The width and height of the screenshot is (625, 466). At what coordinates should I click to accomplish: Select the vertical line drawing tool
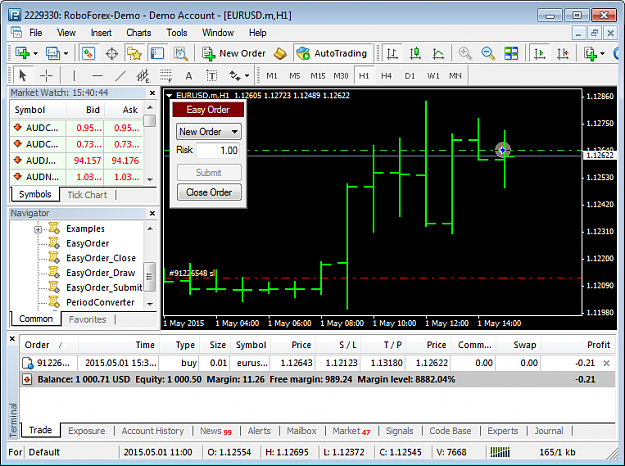[x=74, y=75]
